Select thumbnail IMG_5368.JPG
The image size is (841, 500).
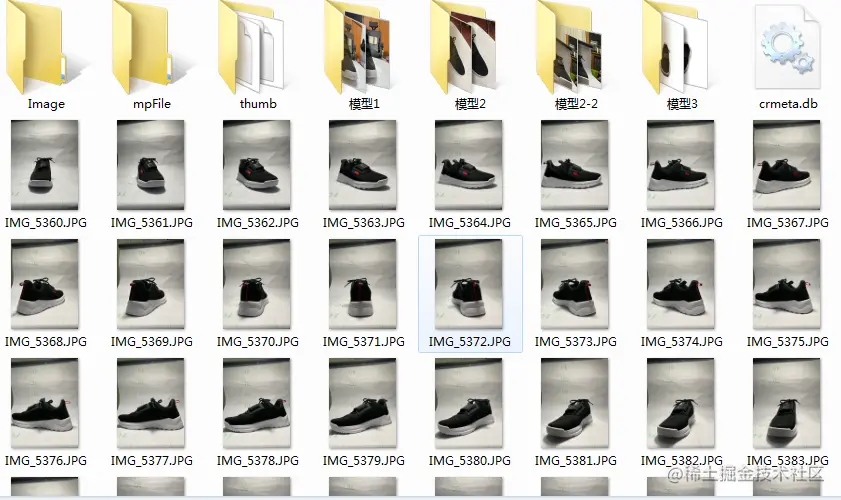pyautogui.click(x=45, y=284)
